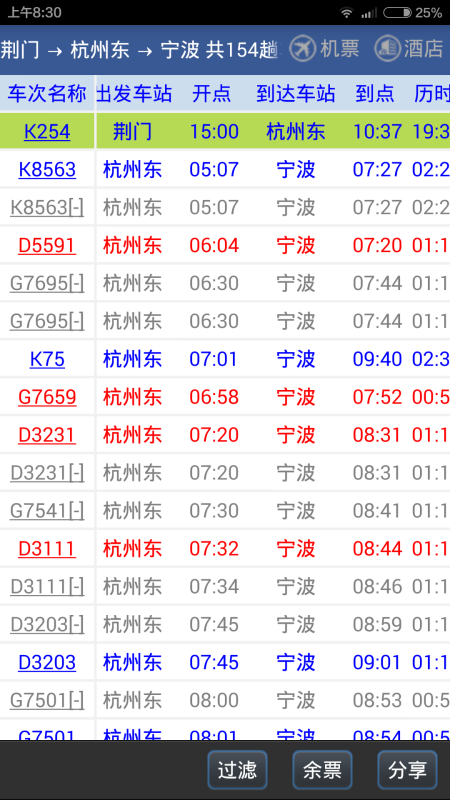The width and height of the screenshot is (450, 800).
Task: Select 荆门 departure station in K254 row
Action: (133, 132)
